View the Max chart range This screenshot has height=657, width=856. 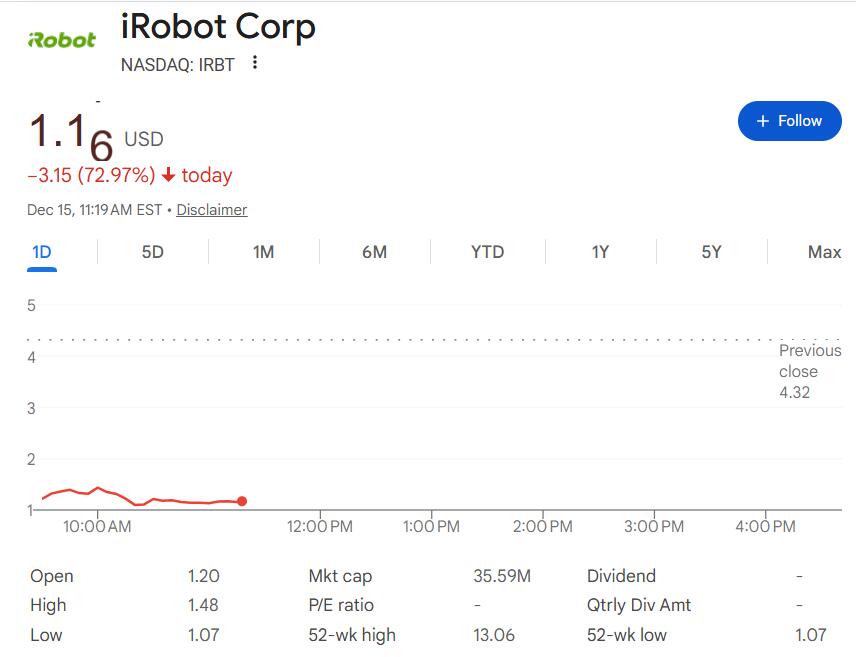coord(824,252)
